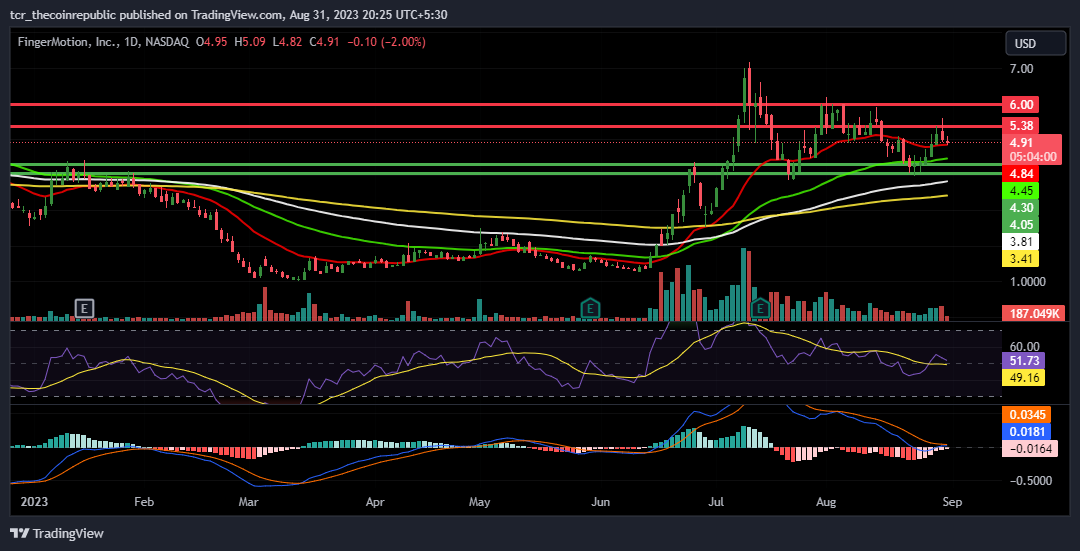Click the white 3.81 moving average label

click(x=1021, y=242)
